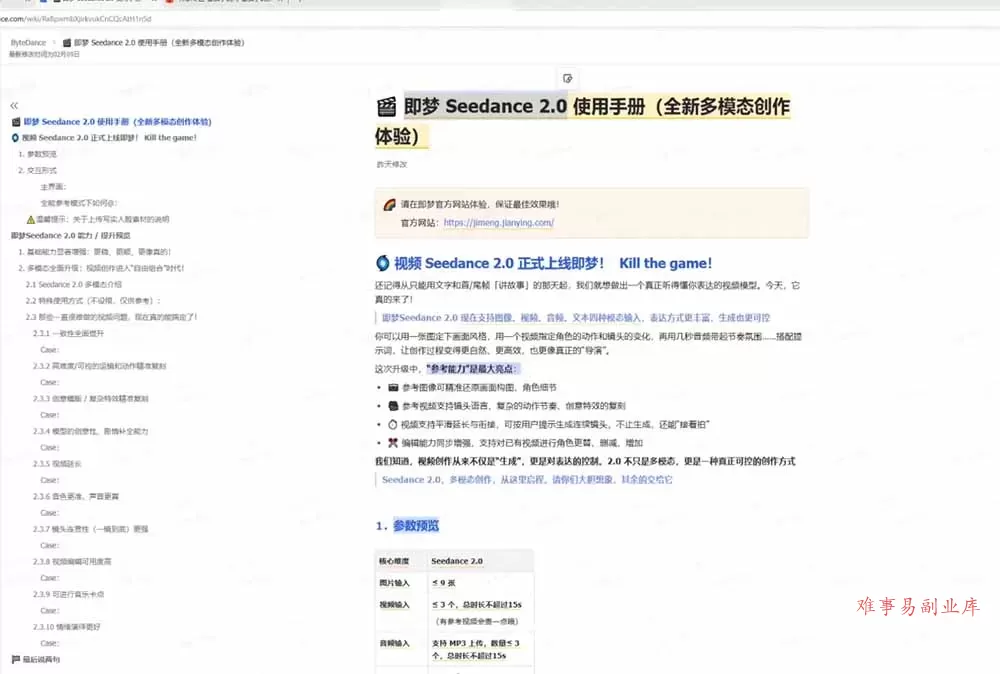Select the outline title 即梦 Seedance 2.0 使用手册

click(x=117, y=122)
